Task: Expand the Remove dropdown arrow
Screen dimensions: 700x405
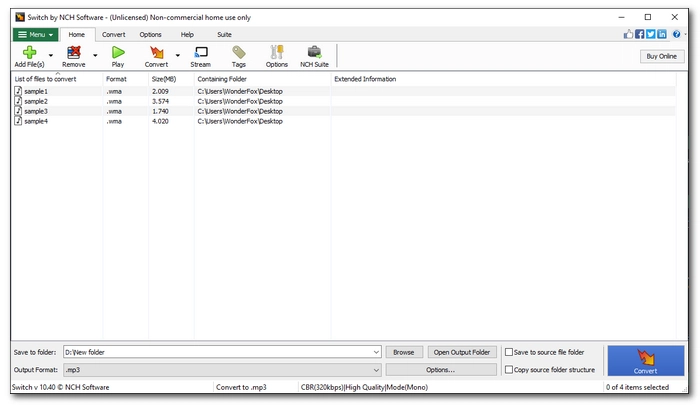Action: pyautogui.click(x=95, y=55)
